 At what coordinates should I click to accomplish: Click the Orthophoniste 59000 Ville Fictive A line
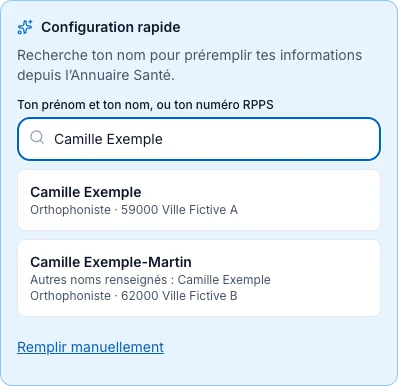pyautogui.click(x=134, y=210)
